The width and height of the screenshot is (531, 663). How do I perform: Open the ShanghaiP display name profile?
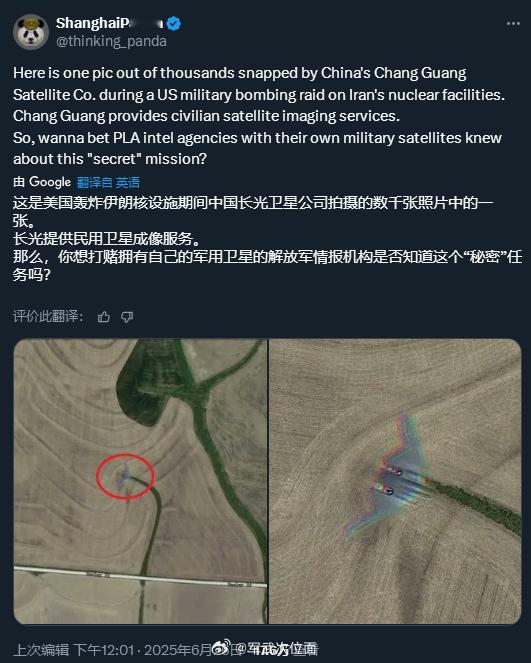point(109,23)
